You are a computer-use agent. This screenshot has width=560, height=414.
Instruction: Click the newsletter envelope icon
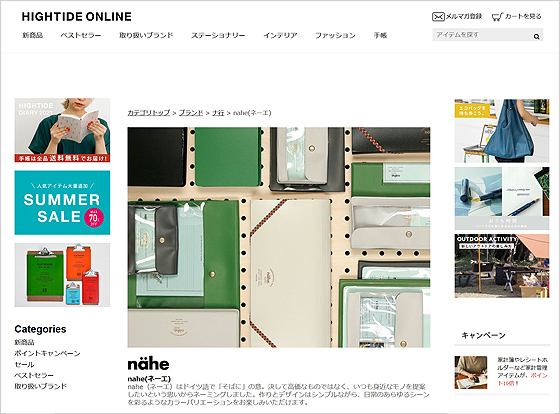438,17
